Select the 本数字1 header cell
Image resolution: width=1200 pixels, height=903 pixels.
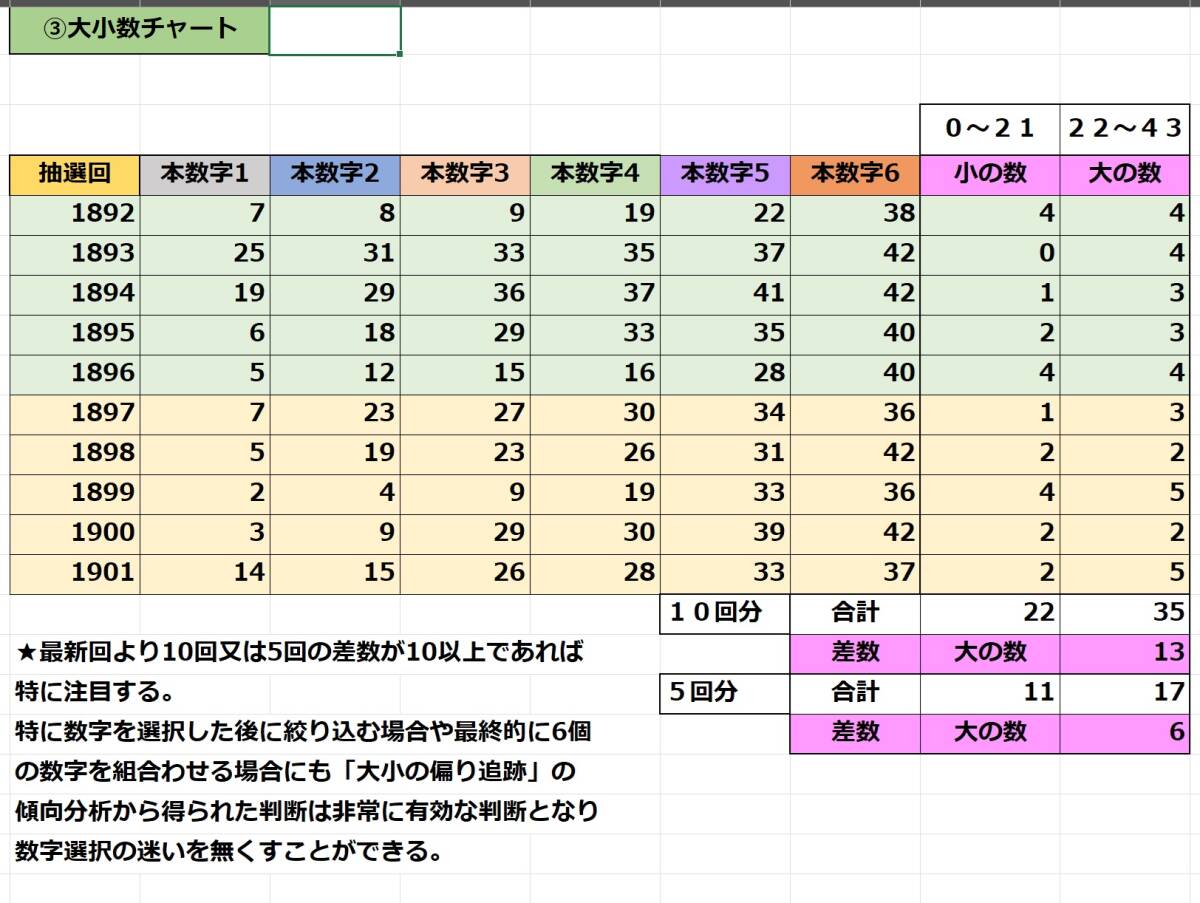204,174
